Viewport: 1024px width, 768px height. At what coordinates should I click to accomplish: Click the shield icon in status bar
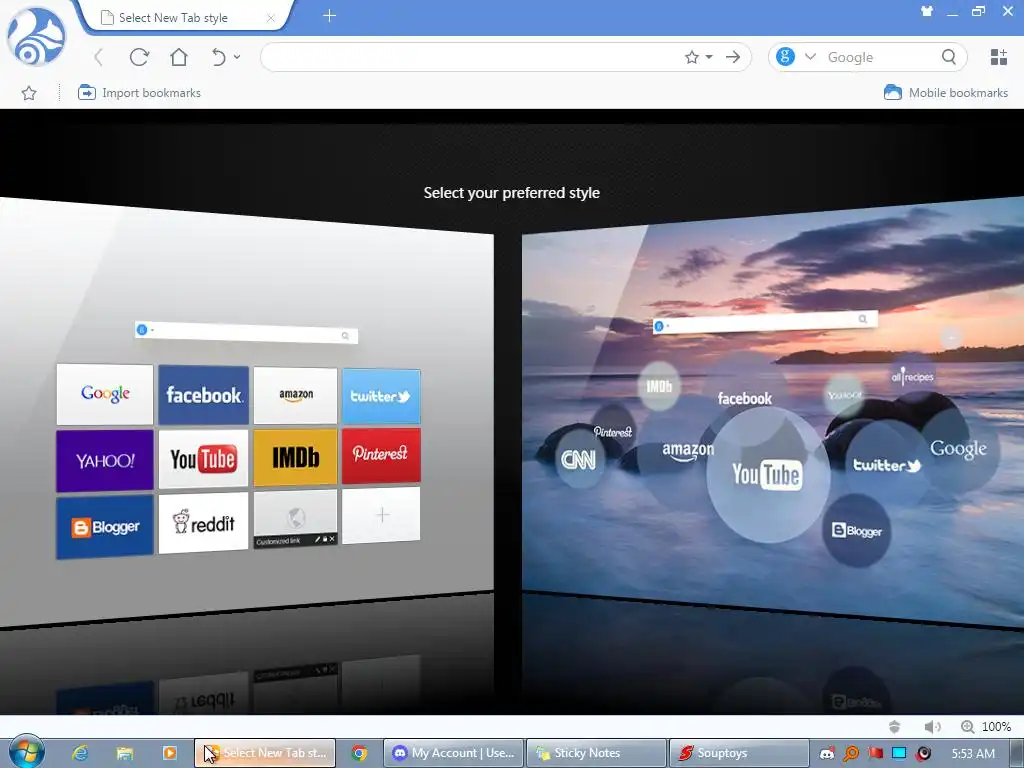895,726
